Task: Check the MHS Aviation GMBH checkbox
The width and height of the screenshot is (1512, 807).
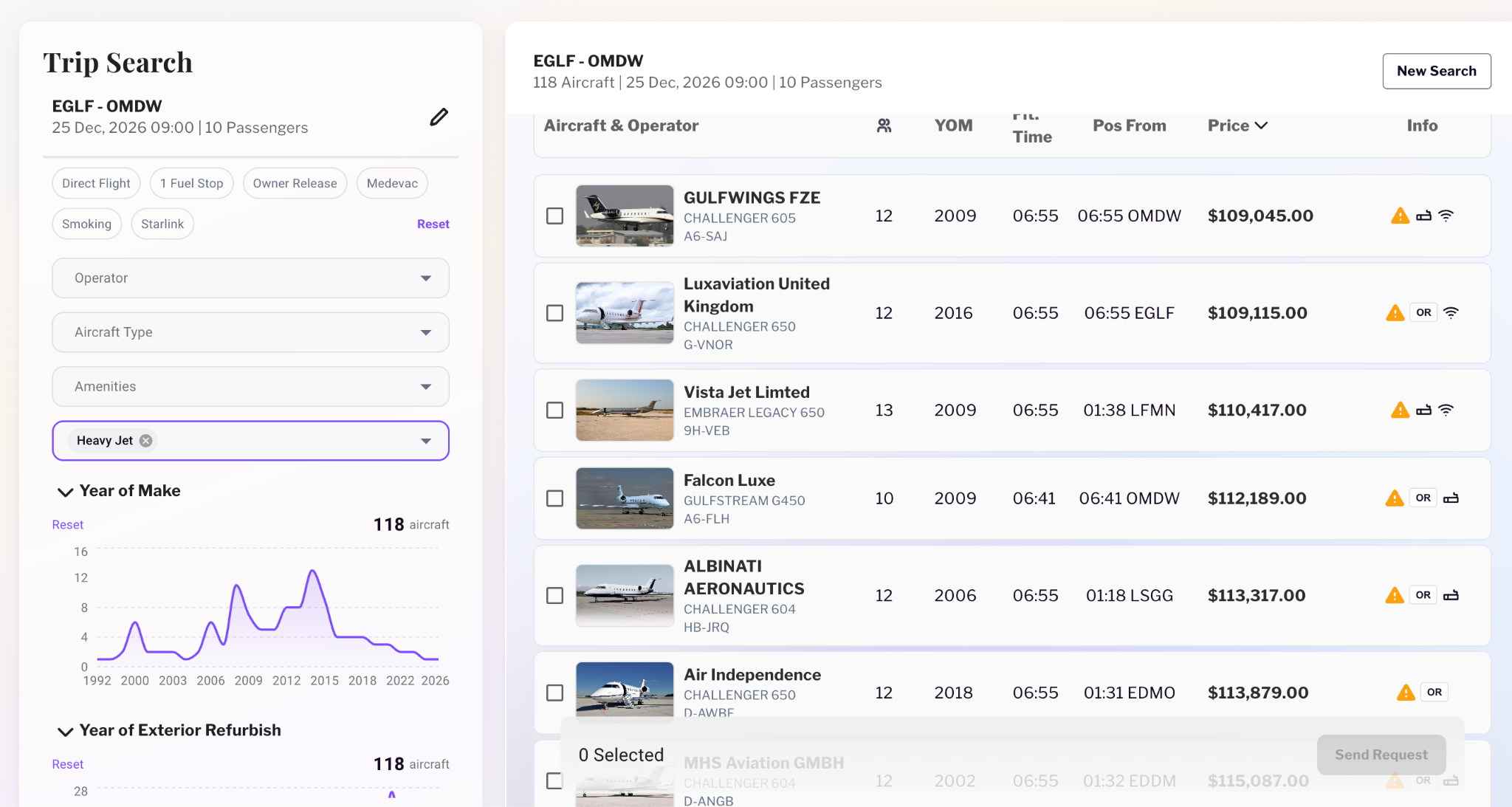Action: point(554,780)
